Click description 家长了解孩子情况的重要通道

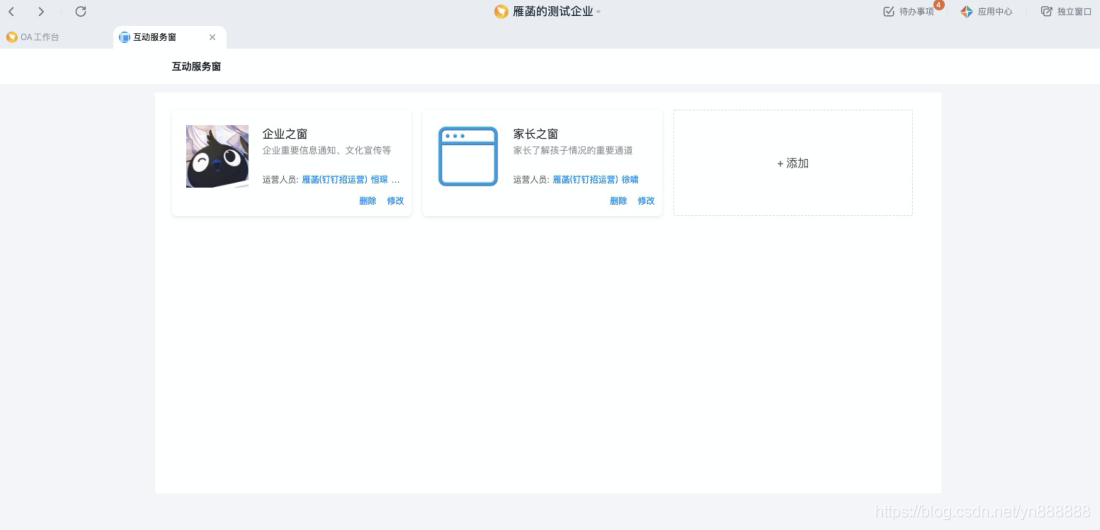click(x=572, y=150)
